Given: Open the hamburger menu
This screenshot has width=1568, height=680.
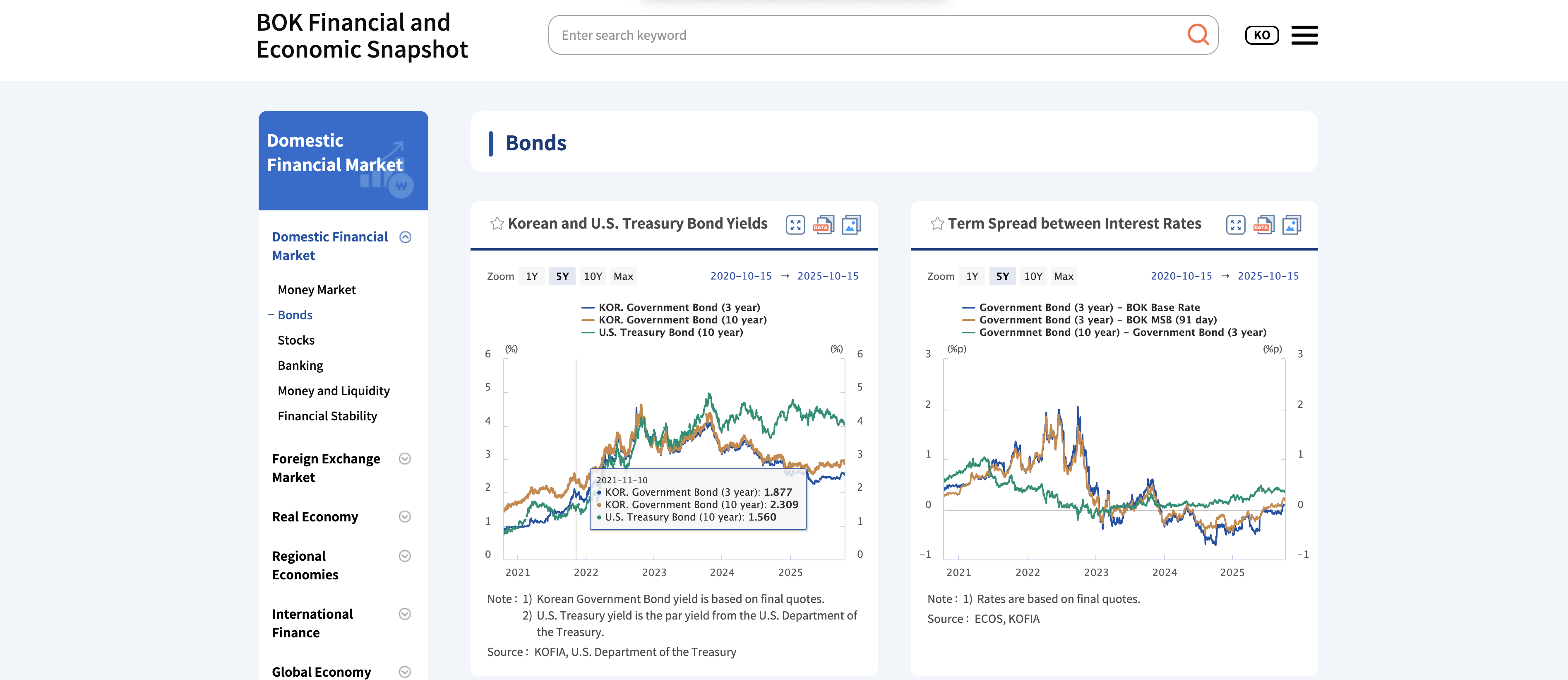Looking at the screenshot, I should click(x=1304, y=35).
